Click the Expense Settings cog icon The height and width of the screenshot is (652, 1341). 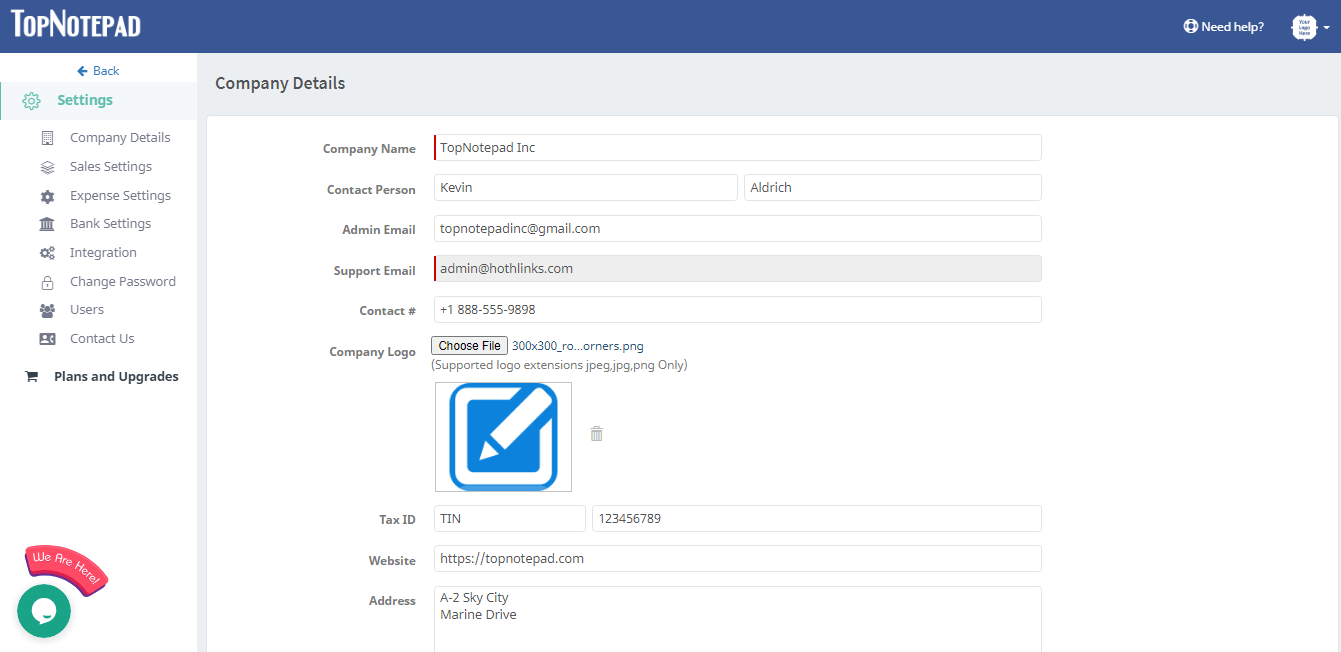(x=47, y=196)
